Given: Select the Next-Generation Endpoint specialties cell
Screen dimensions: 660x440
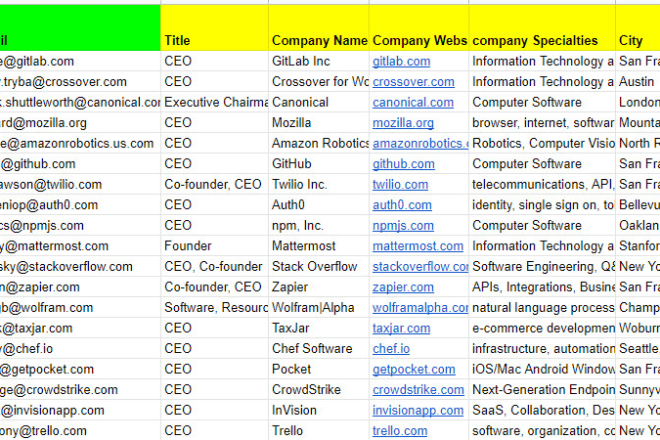Looking at the screenshot, I should 542,390.
